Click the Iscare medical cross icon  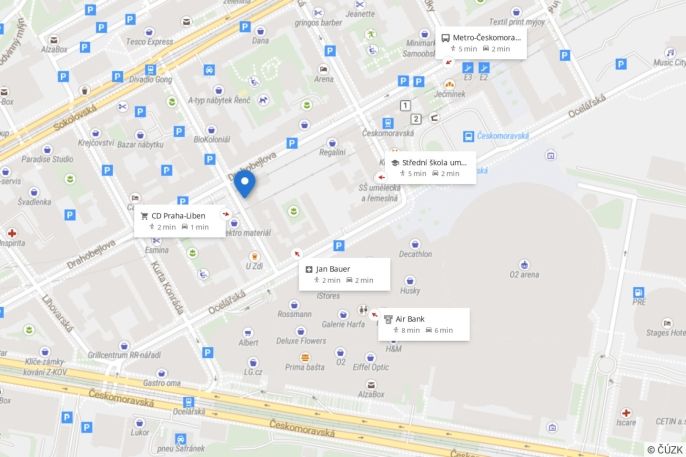(x=626, y=413)
